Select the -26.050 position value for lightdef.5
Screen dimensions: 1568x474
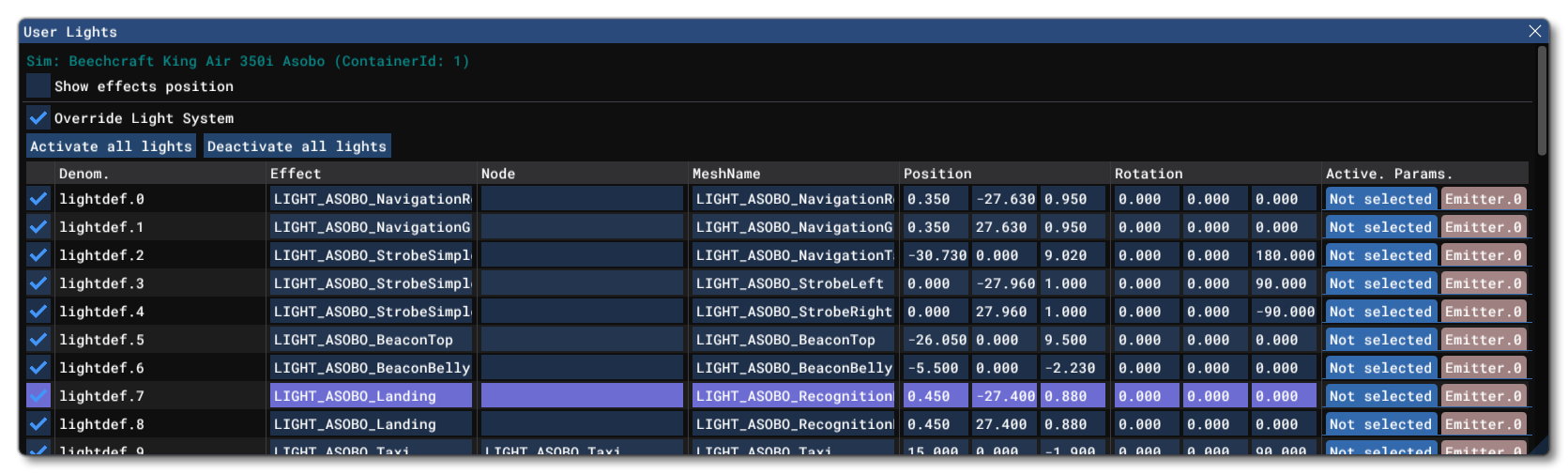click(x=936, y=340)
